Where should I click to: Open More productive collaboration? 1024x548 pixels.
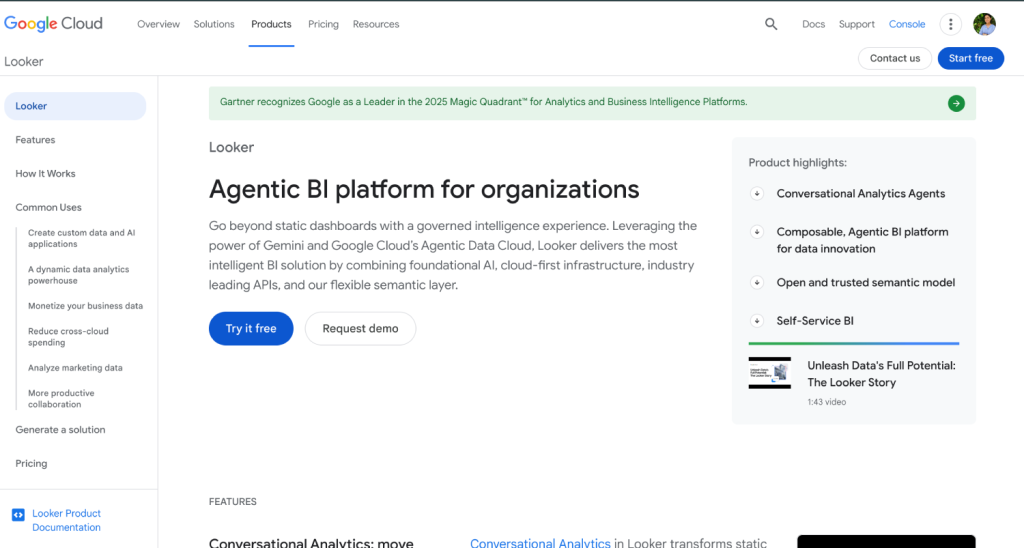tap(61, 398)
